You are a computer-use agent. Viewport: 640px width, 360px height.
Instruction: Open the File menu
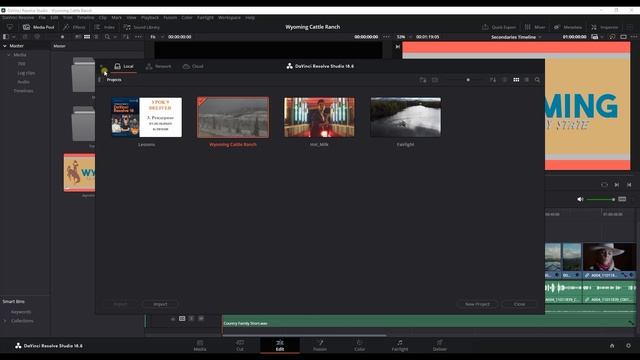(x=42, y=18)
